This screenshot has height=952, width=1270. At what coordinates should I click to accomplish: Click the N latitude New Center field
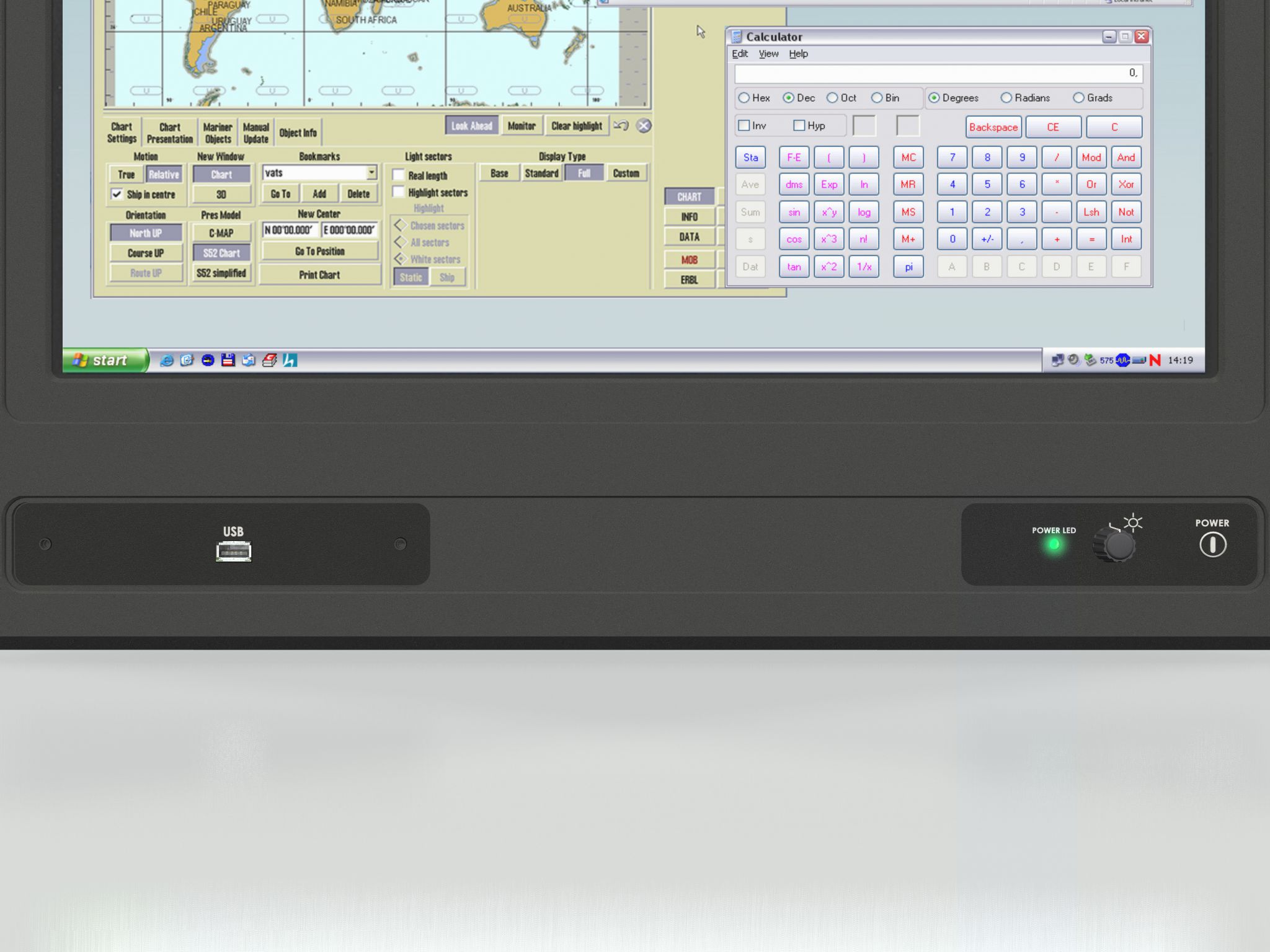click(290, 230)
